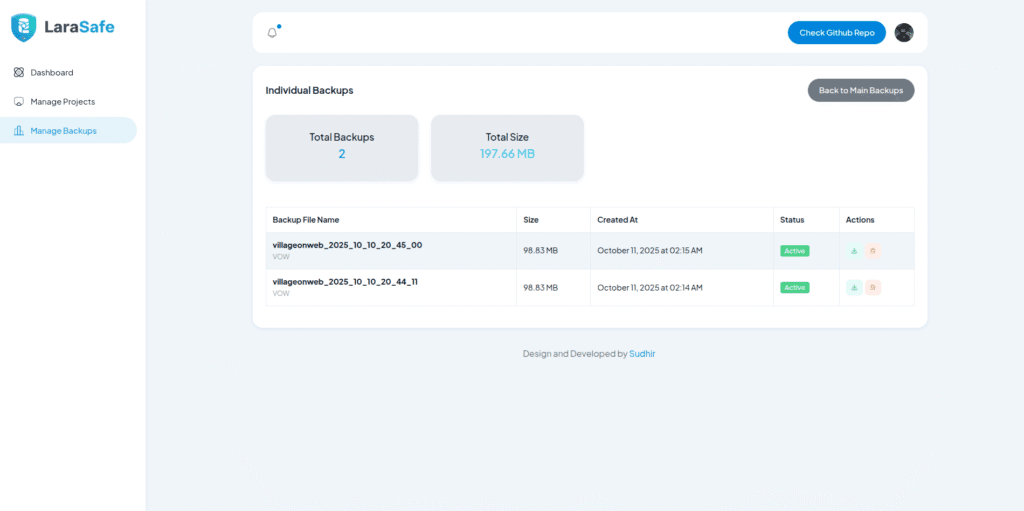Open the notifications bell
Screen dimensions: 1024x511
(x=272, y=33)
